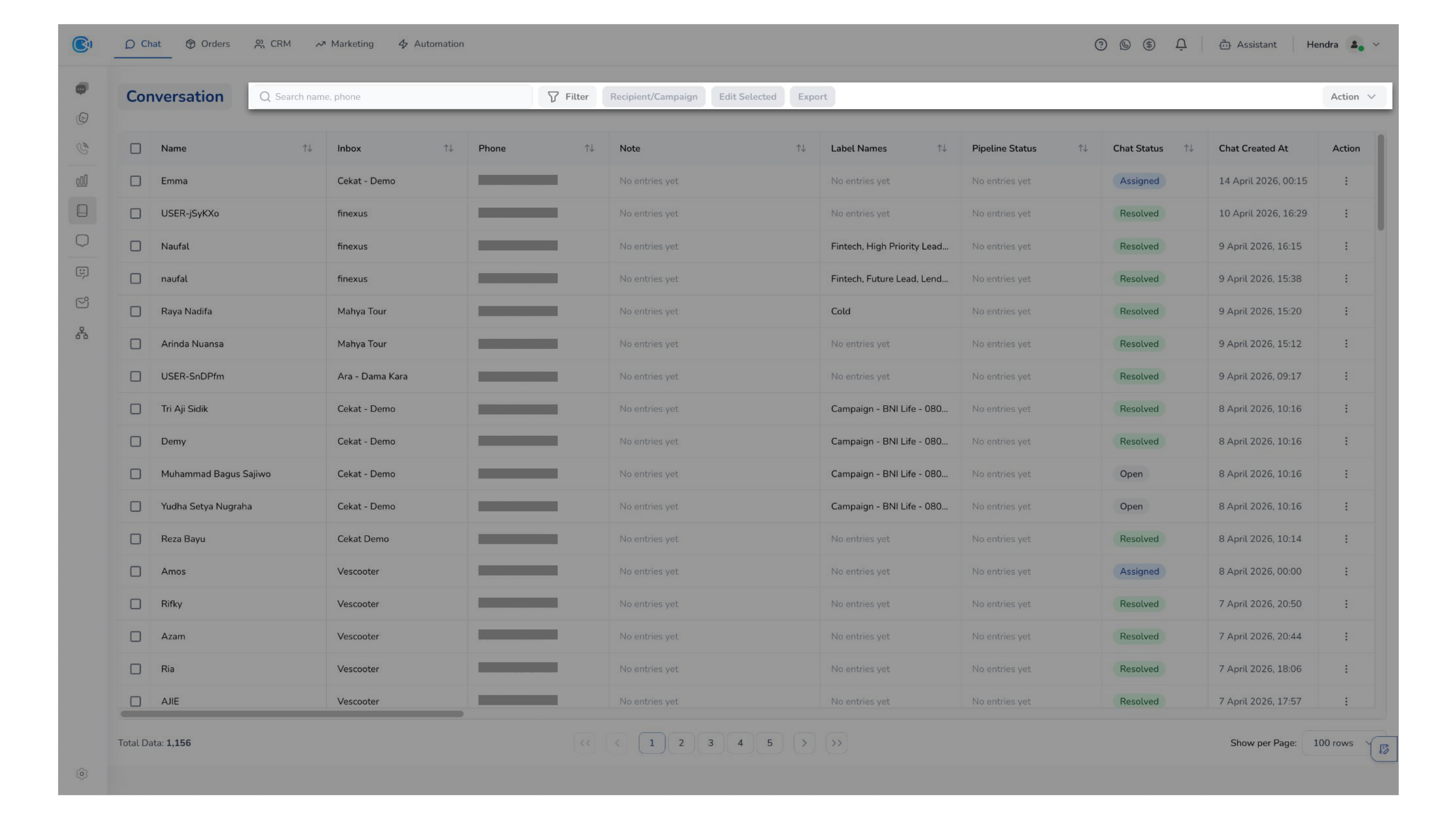Check the USER-jSyKXo row checkbox
This screenshot has width=1456, height=819.
pyautogui.click(x=136, y=213)
